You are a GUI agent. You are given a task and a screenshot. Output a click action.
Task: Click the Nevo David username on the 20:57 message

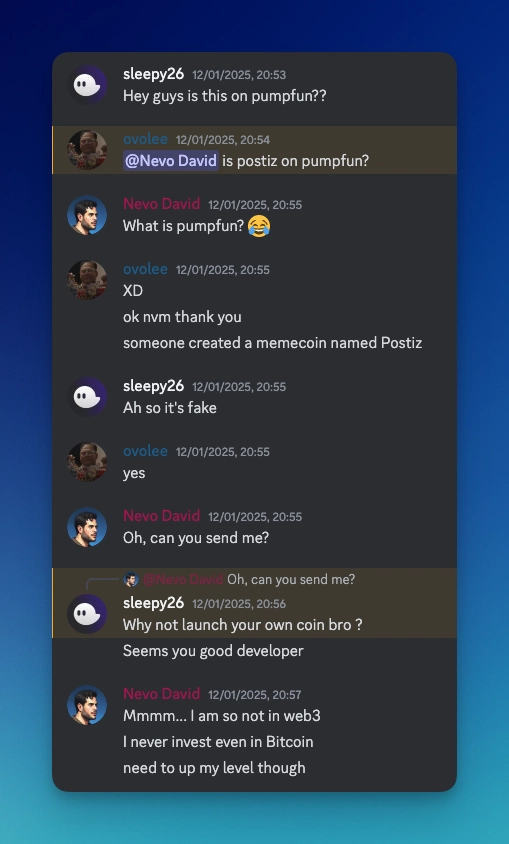click(x=161, y=694)
